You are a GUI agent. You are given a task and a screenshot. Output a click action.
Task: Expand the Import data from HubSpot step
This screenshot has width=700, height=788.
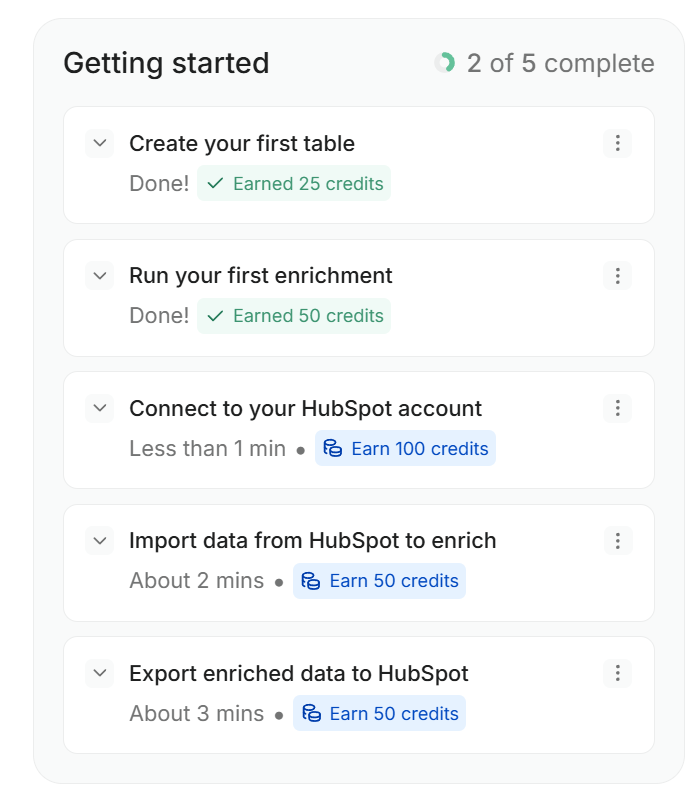pyautogui.click(x=99, y=540)
